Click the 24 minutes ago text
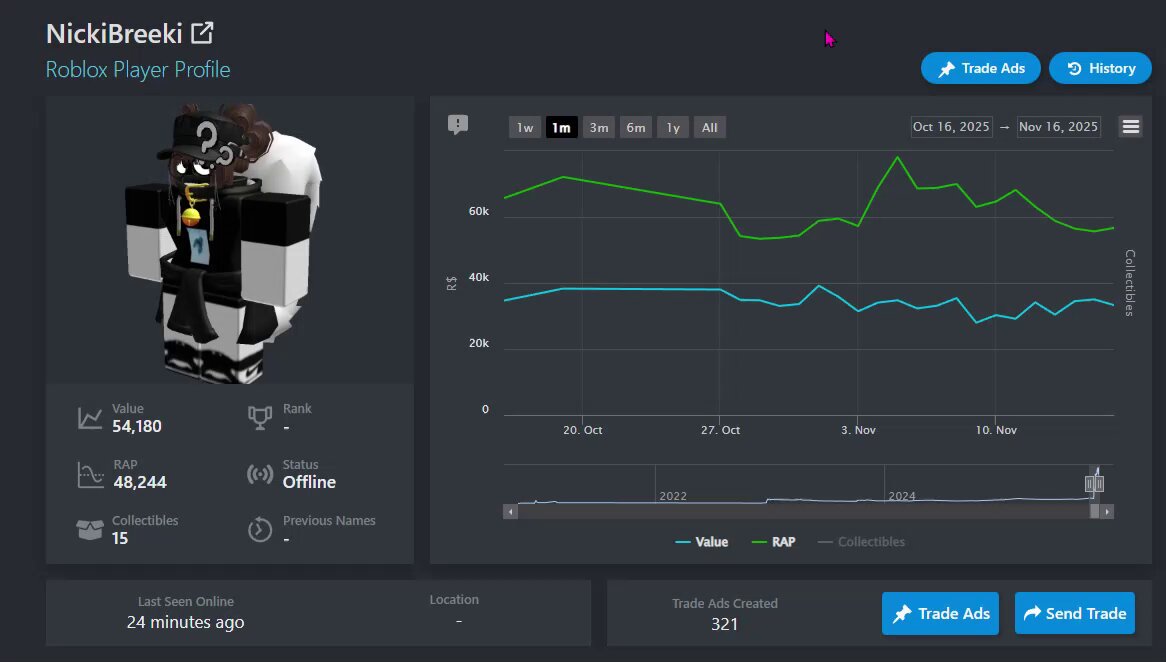Image resolution: width=1166 pixels, height=662 pixels. click(185, 622)
